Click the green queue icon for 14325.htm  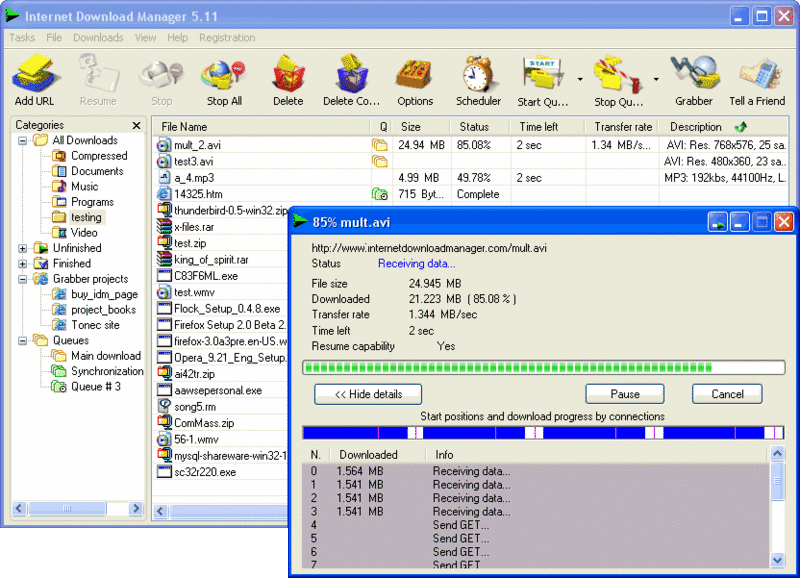380,194
